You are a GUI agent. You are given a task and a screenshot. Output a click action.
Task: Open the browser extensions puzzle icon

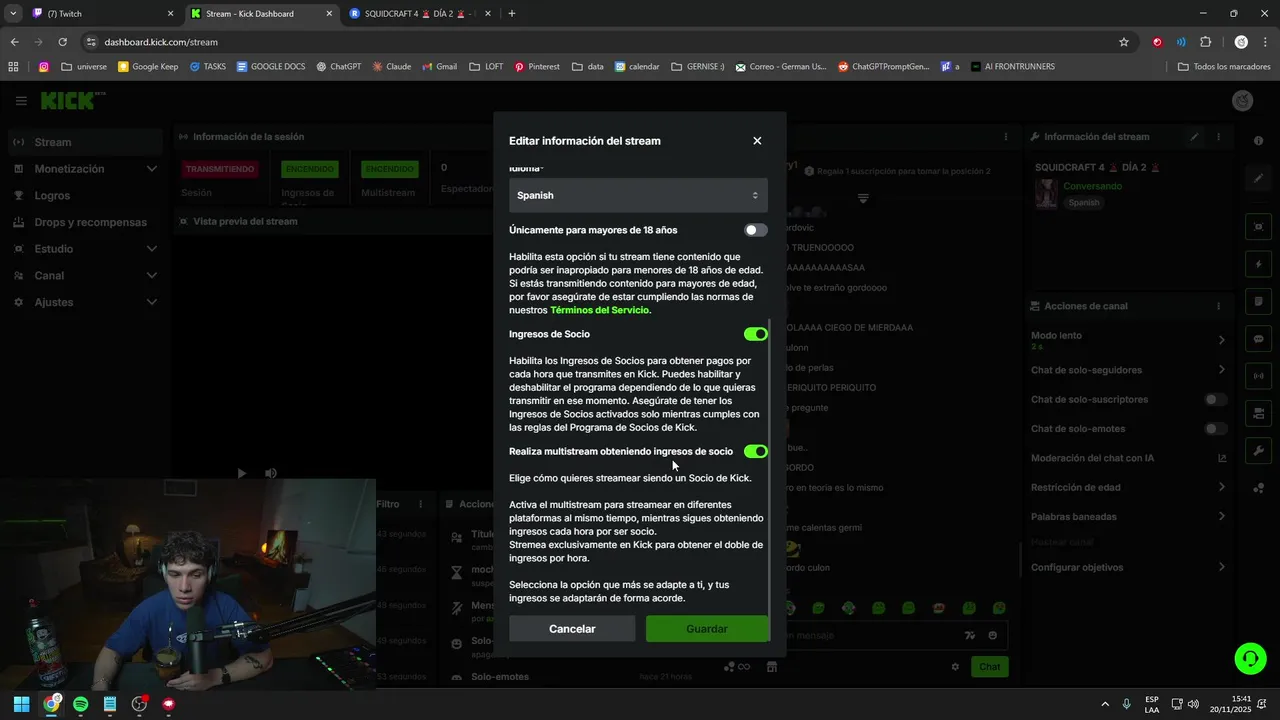coord(1205,42)
